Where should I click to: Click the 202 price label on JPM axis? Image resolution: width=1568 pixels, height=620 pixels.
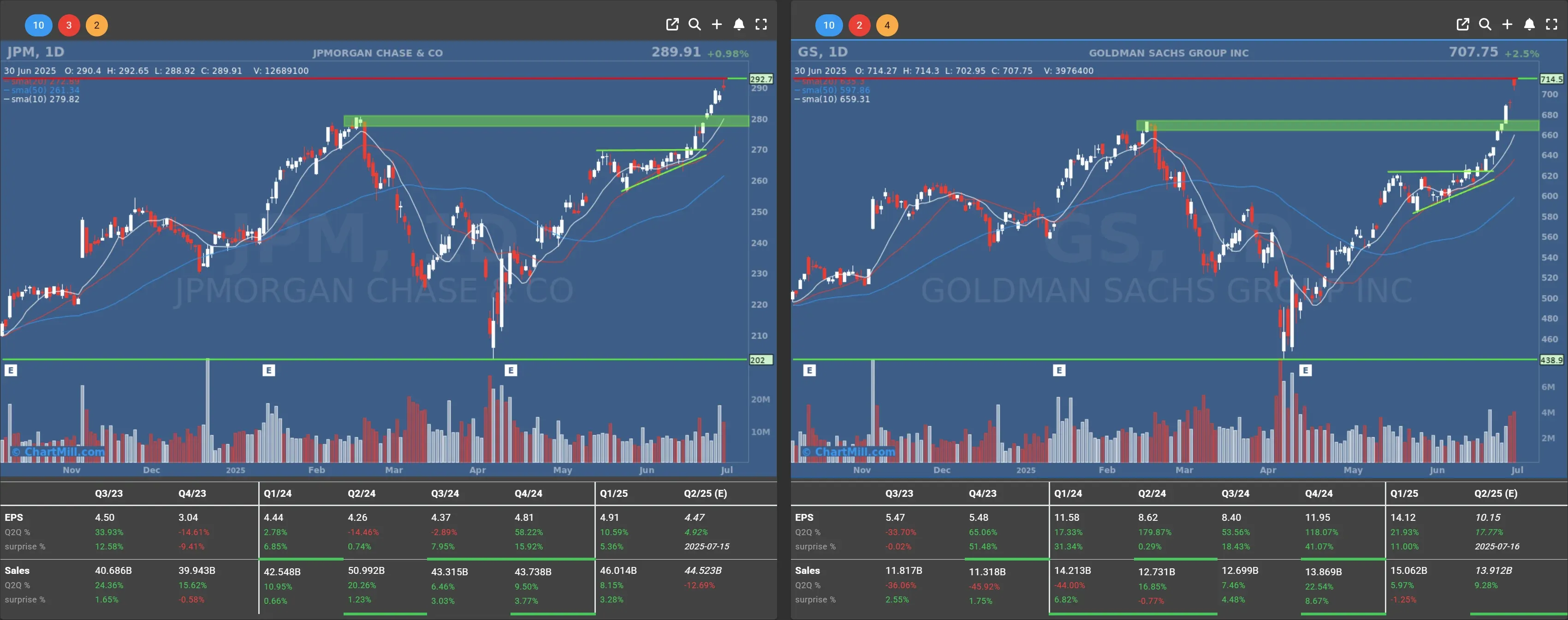click(761, 360)
